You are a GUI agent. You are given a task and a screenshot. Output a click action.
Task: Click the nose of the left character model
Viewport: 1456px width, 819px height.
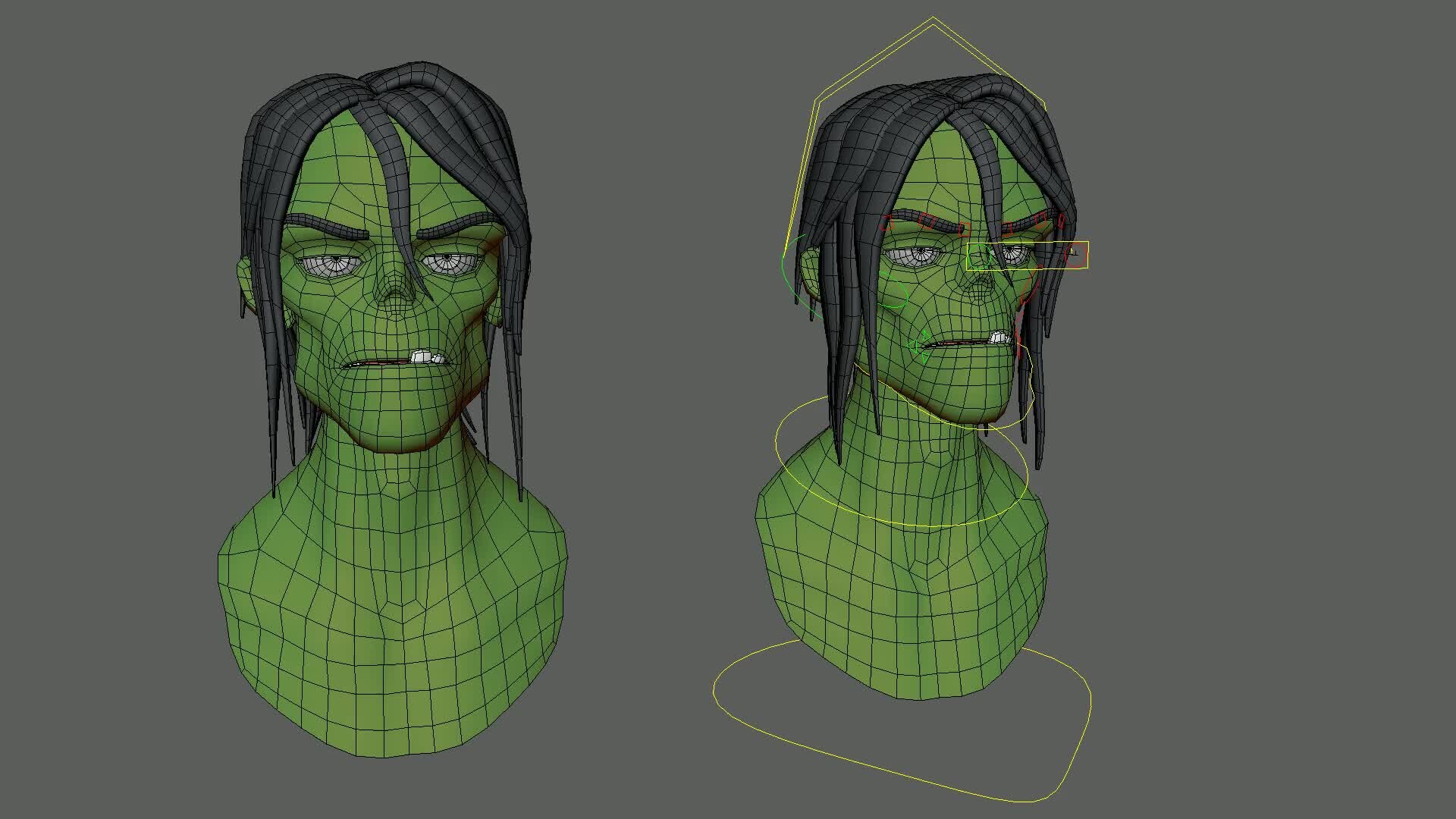click(394, 296)
